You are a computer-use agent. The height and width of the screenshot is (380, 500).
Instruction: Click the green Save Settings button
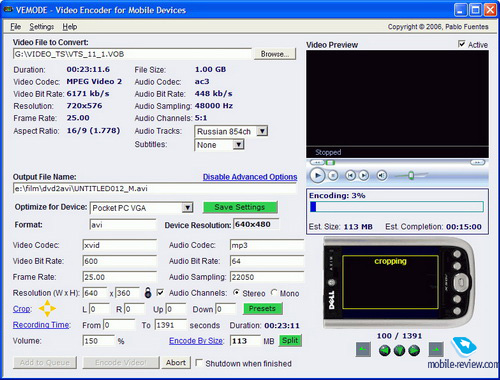click(240, 207)
